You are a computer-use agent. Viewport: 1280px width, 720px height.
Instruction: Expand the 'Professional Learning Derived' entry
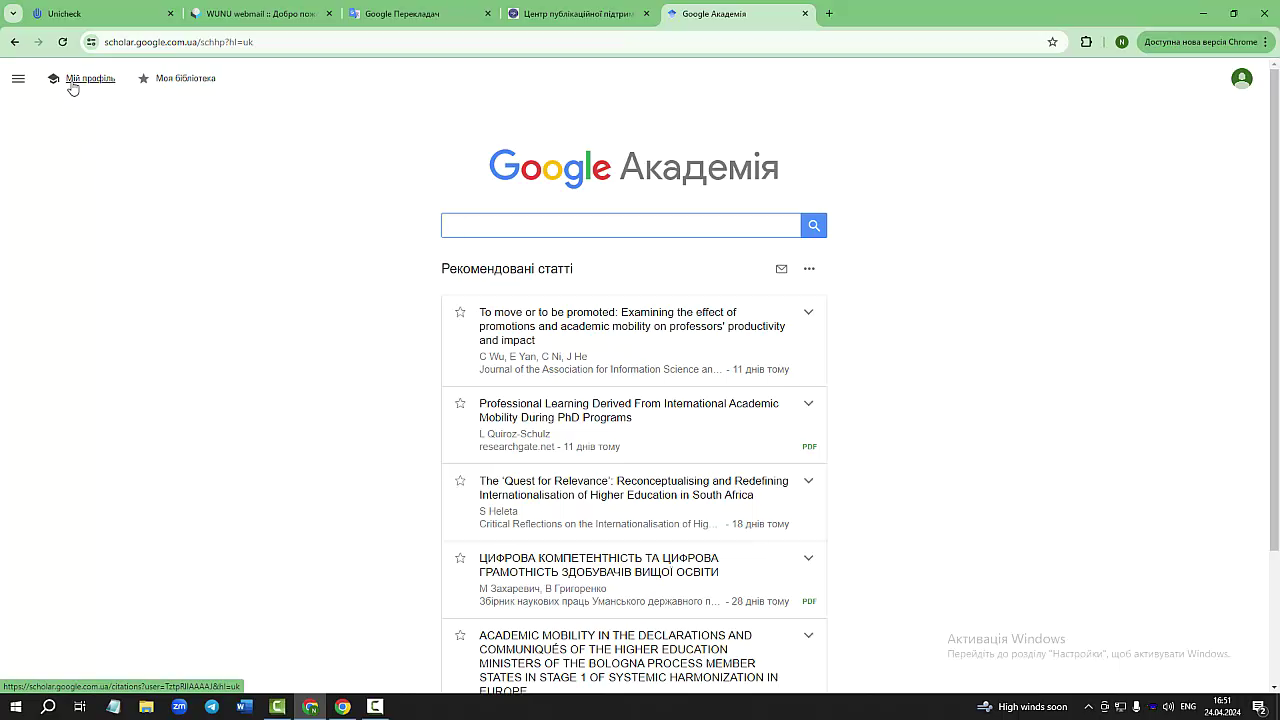point(808,403)
